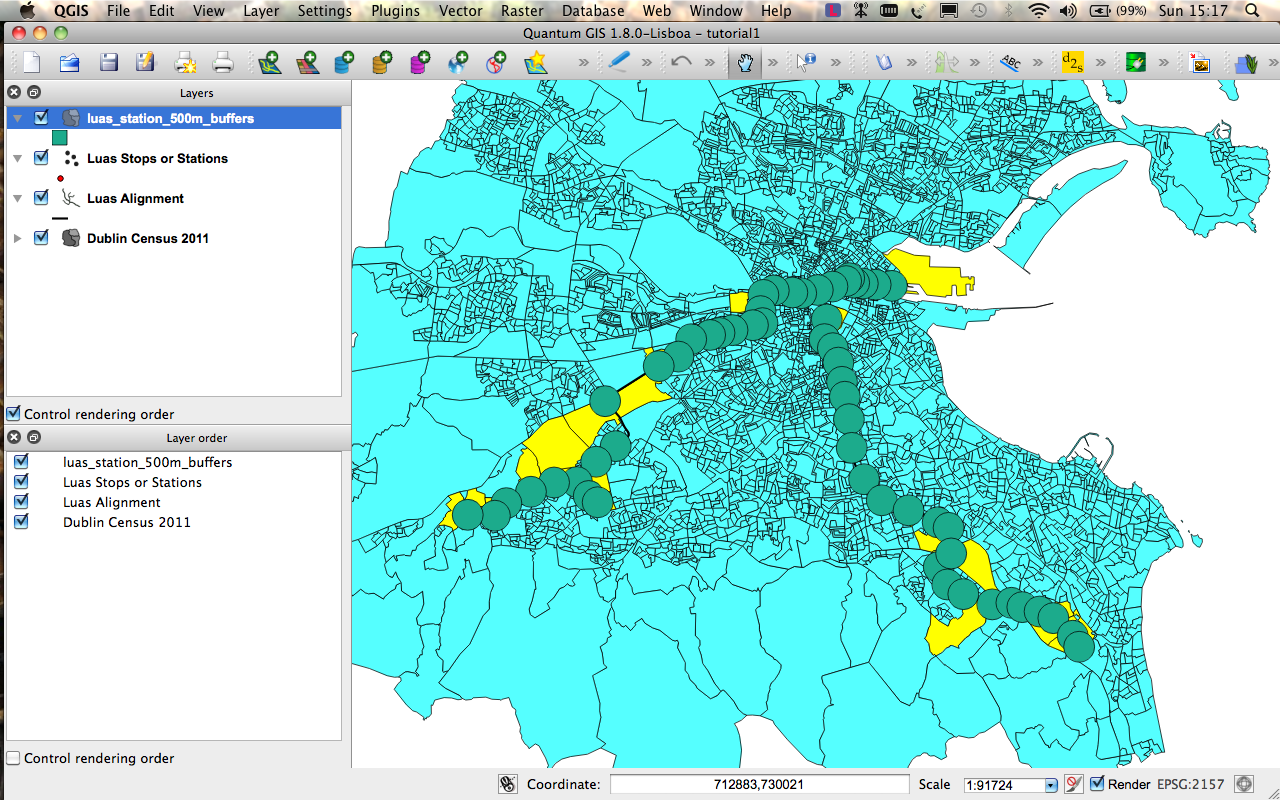
Task: Click the Undo arrow icon
Action: point(681,62)
